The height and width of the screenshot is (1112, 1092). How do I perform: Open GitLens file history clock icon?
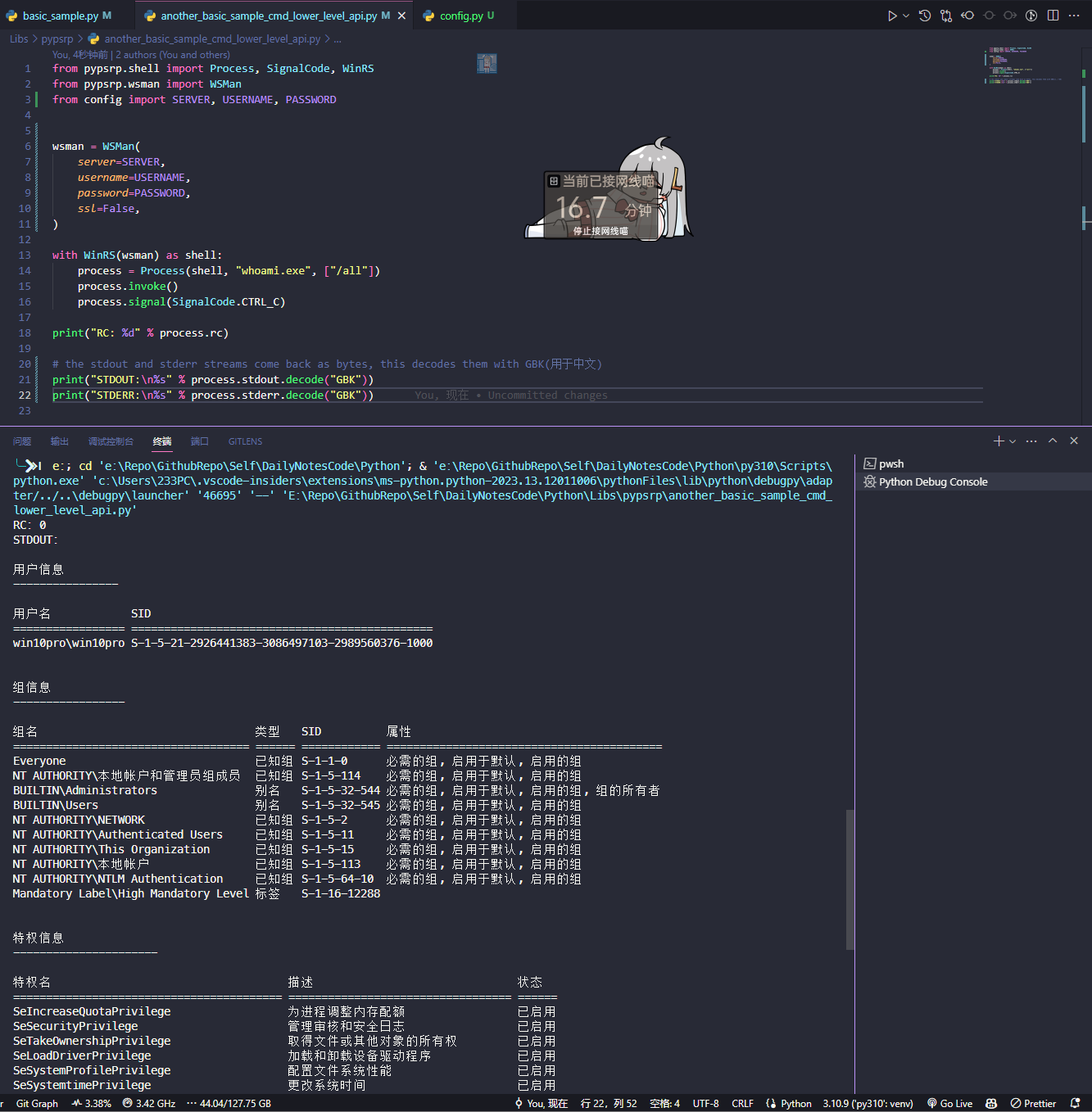click(x=925, y=16)
